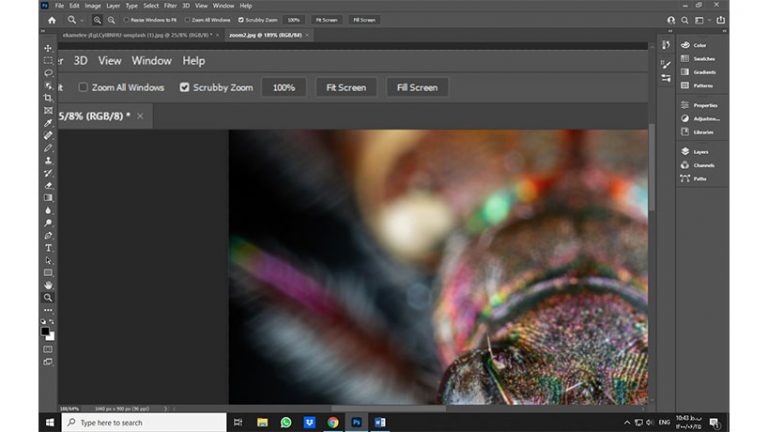Go to the Home screen
768x432 pixels.
[x=52, y=20]
